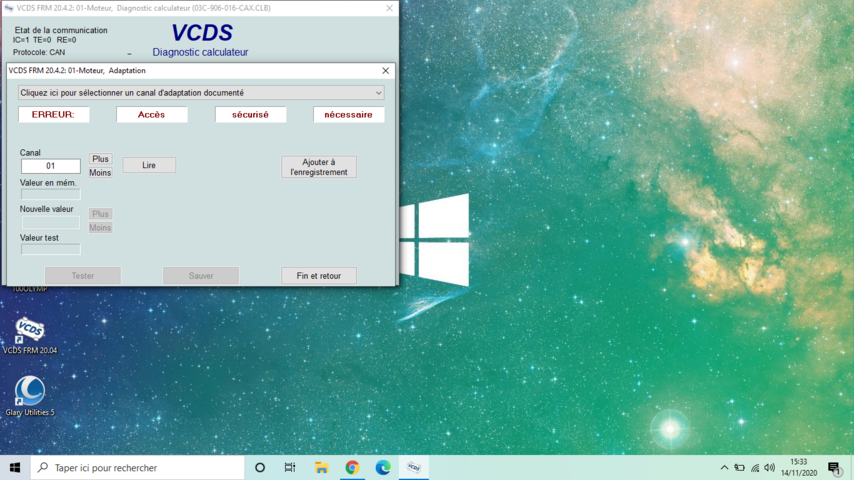The image size is (854, 480).
Task: Click the Valeur en mém. field
Action: pyautogui.click(x=51, y=194)
